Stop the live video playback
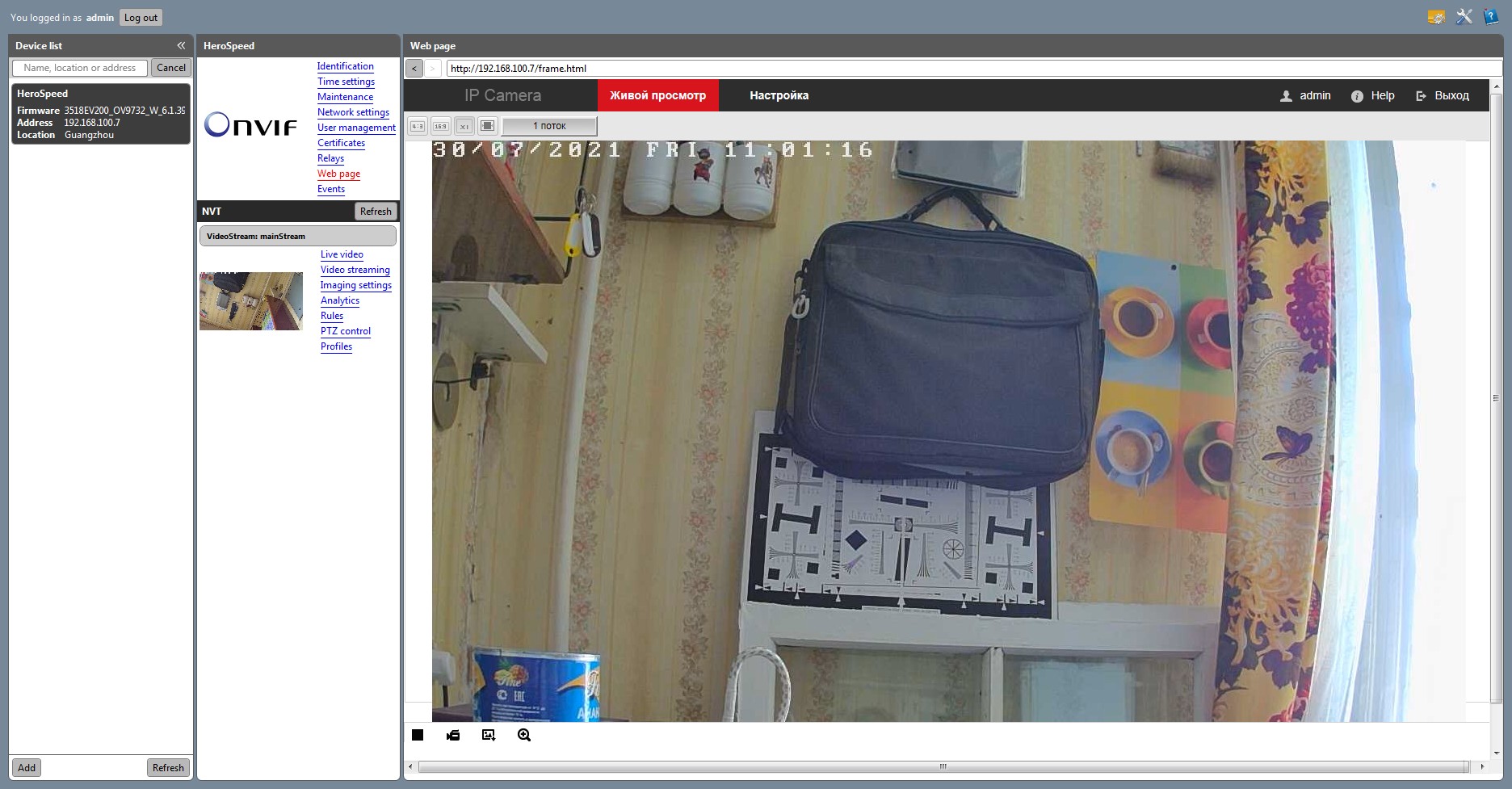Viewport: 1512px width, 789px height. pos(418,735)
